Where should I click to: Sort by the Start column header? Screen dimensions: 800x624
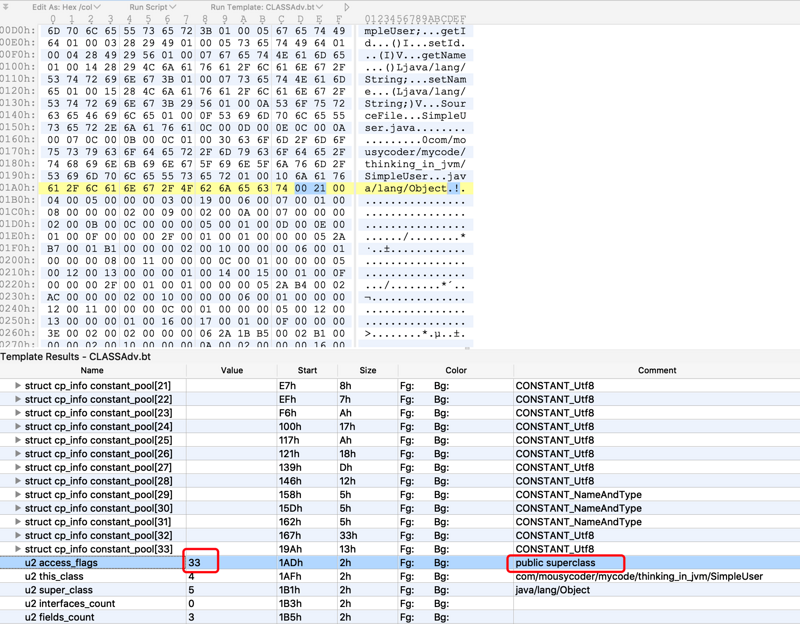tap(307, 370)
